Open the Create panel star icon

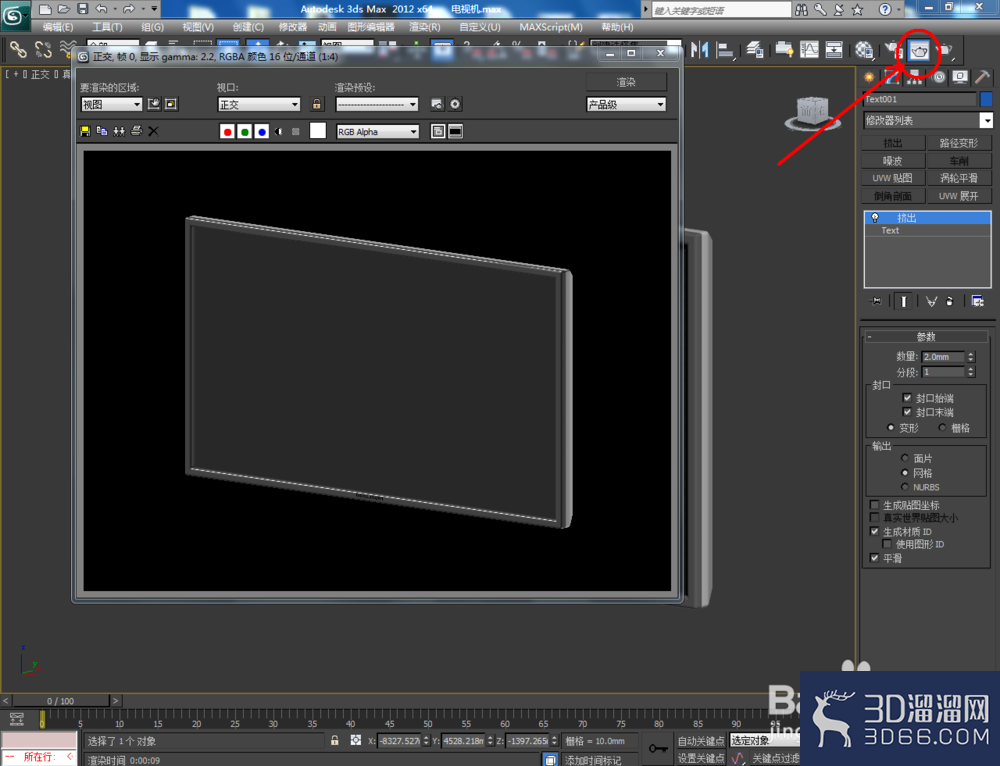tap(869, 77)
